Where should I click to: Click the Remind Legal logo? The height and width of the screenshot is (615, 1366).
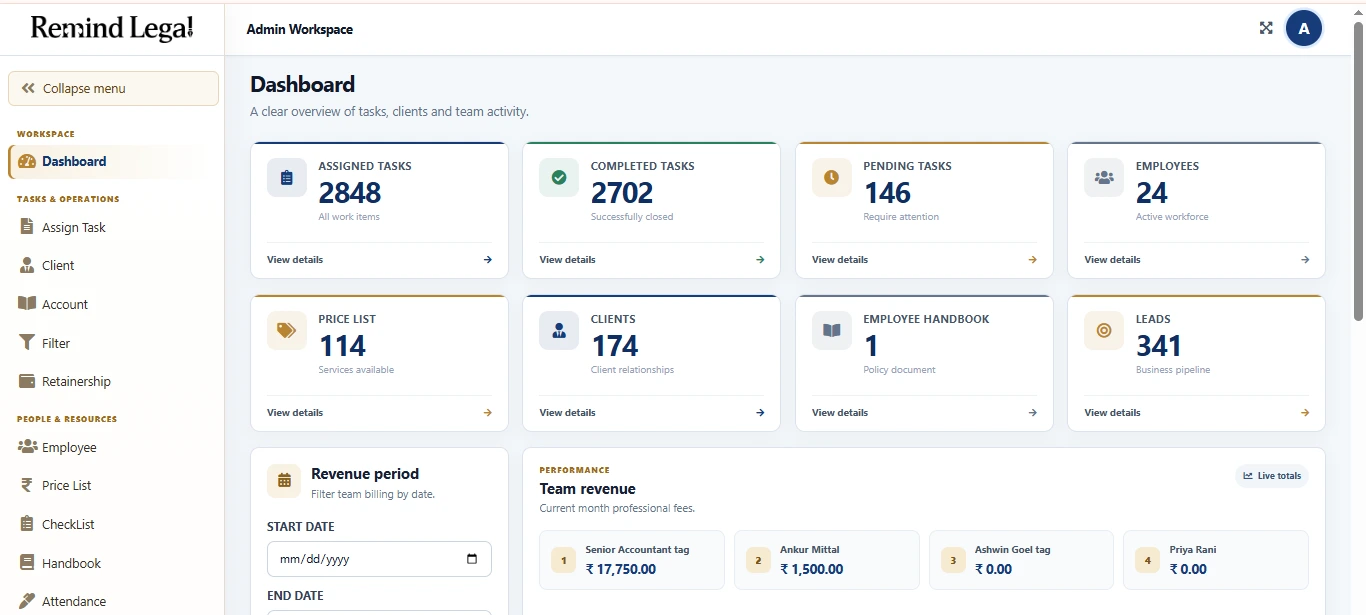(112, 28)
